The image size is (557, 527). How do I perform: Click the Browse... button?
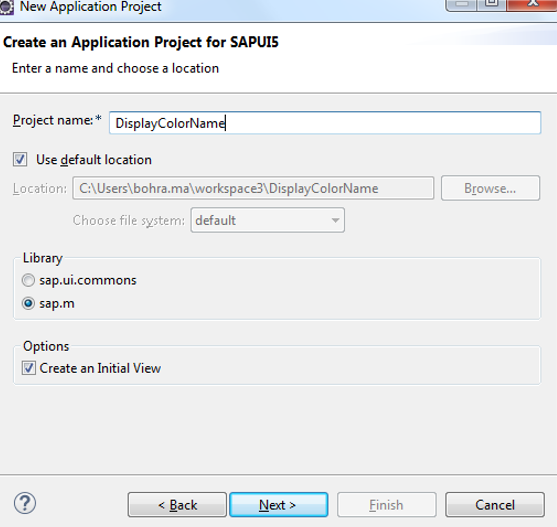point(491,188)
